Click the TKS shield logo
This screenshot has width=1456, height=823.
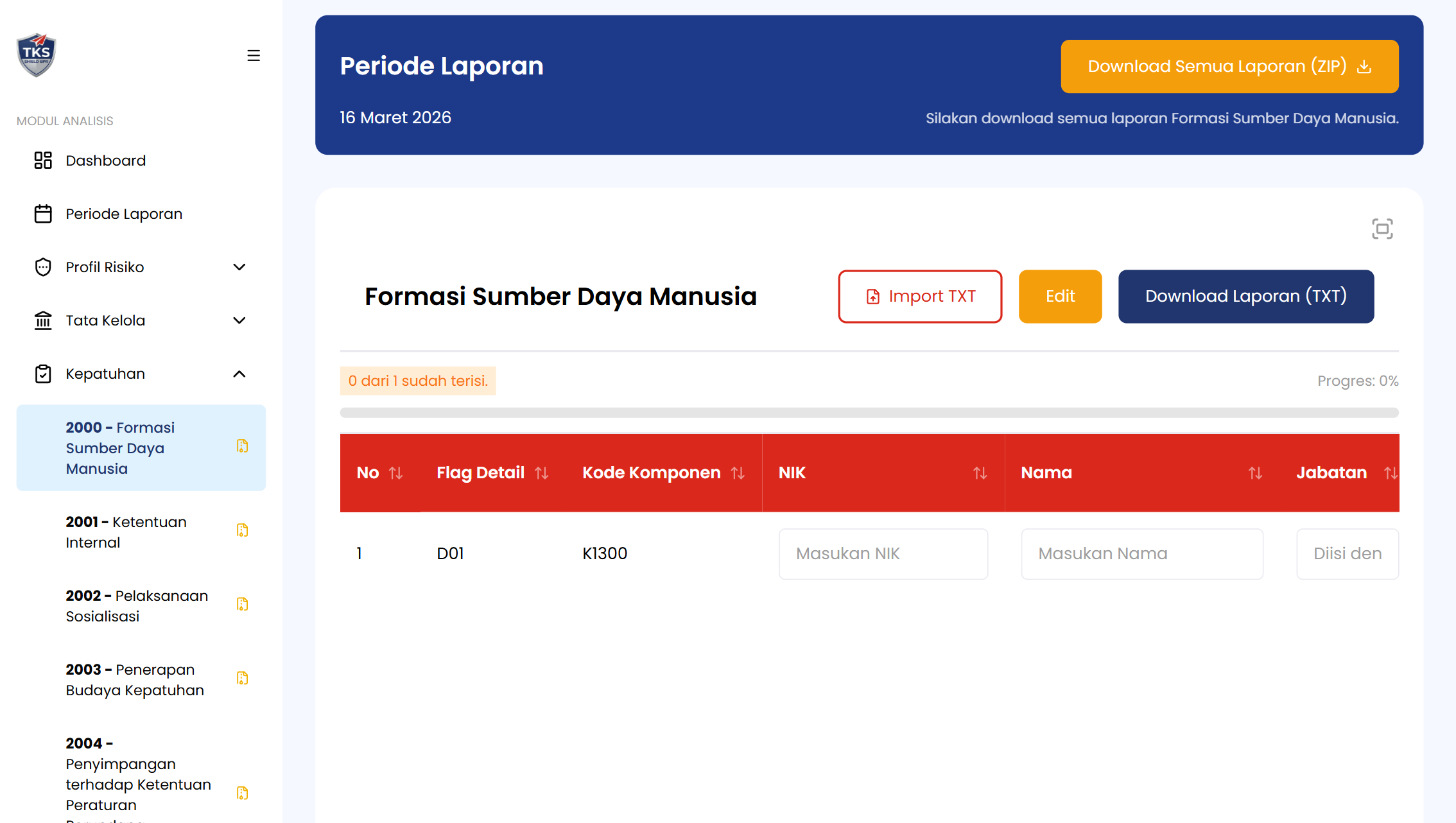click(36, 55)
